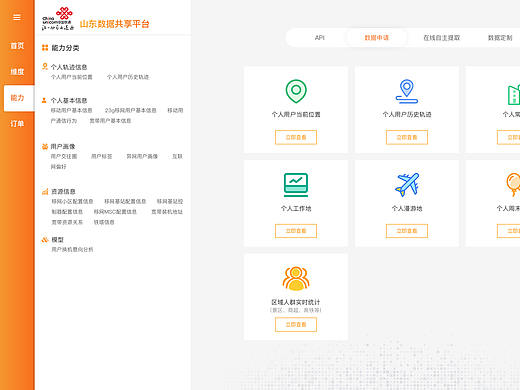Click the 模型 category icon
This screenshot has height=390, width=520.
pyautogui.click(x=45, y=239)
